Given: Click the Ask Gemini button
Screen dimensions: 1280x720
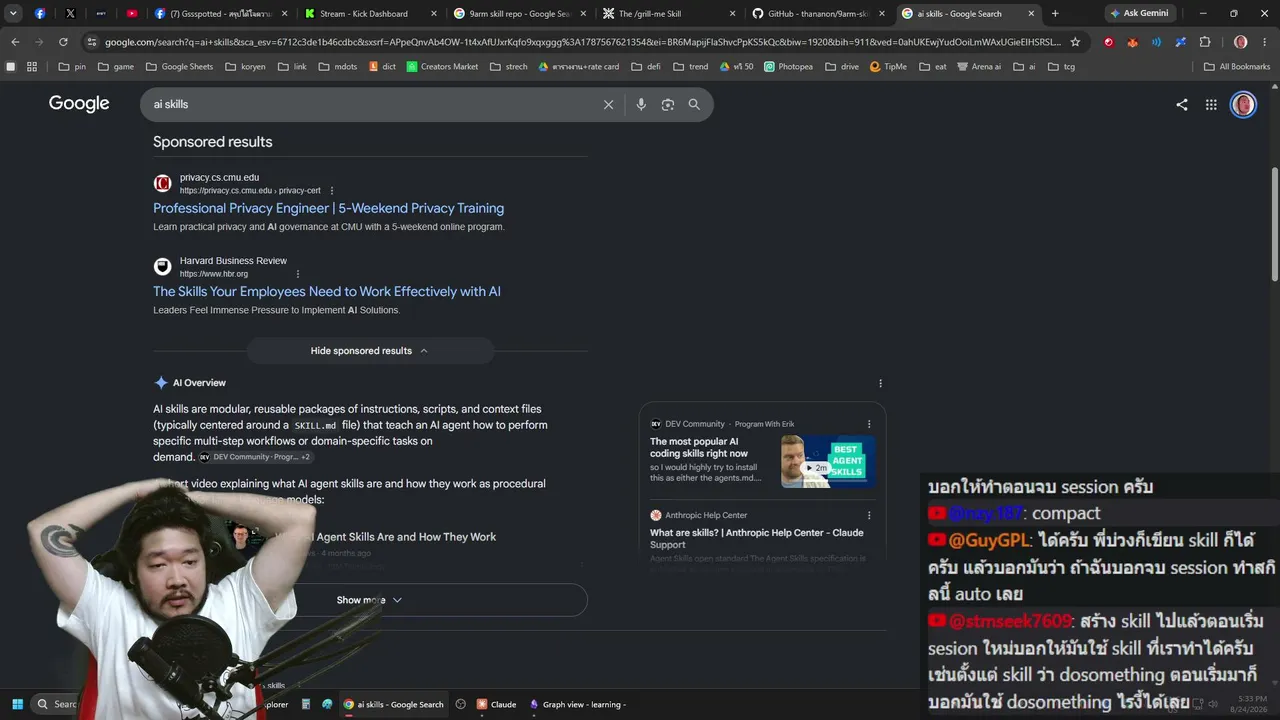Looking at the screenshot, I should [1139, 14].
